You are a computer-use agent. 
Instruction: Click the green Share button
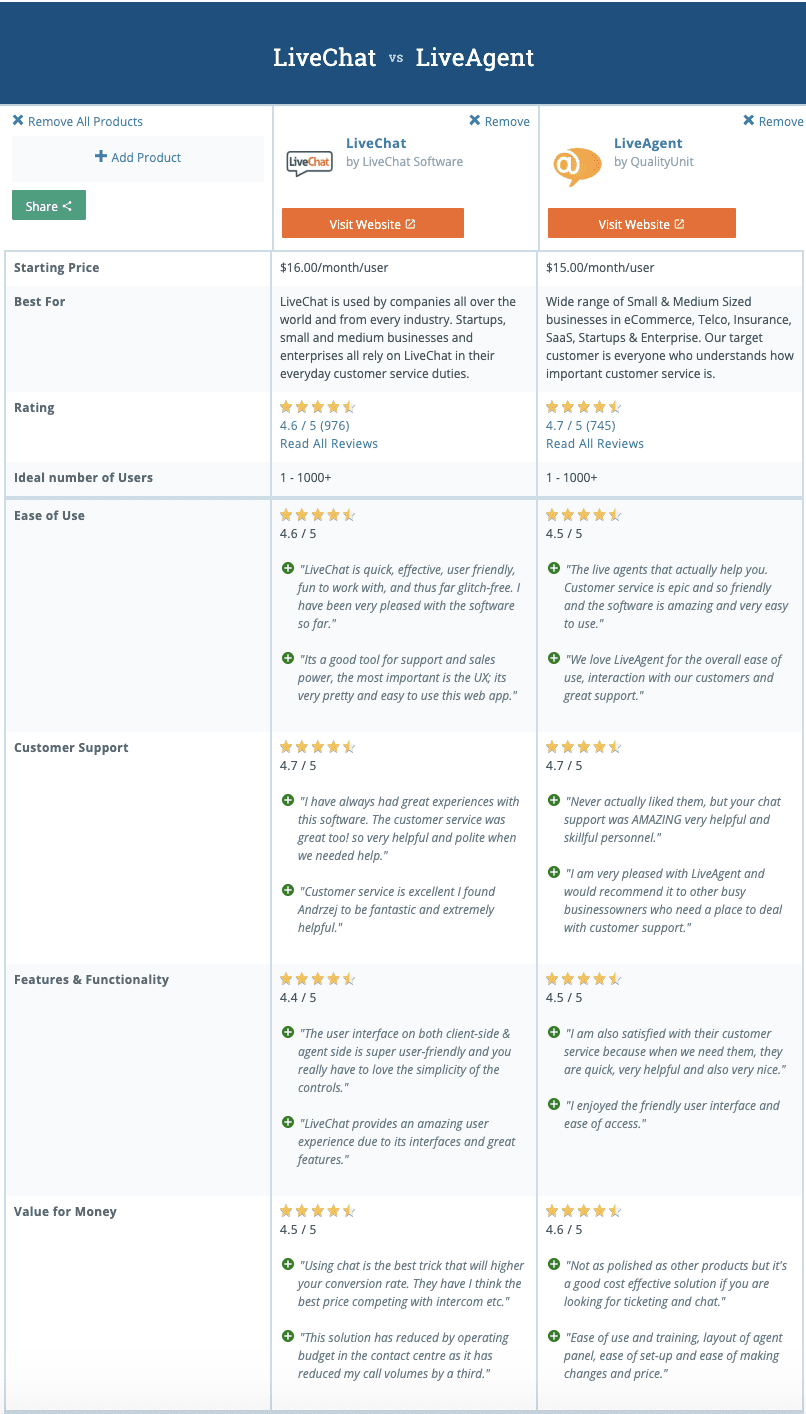pyautogui.click(x=48, y=205)
